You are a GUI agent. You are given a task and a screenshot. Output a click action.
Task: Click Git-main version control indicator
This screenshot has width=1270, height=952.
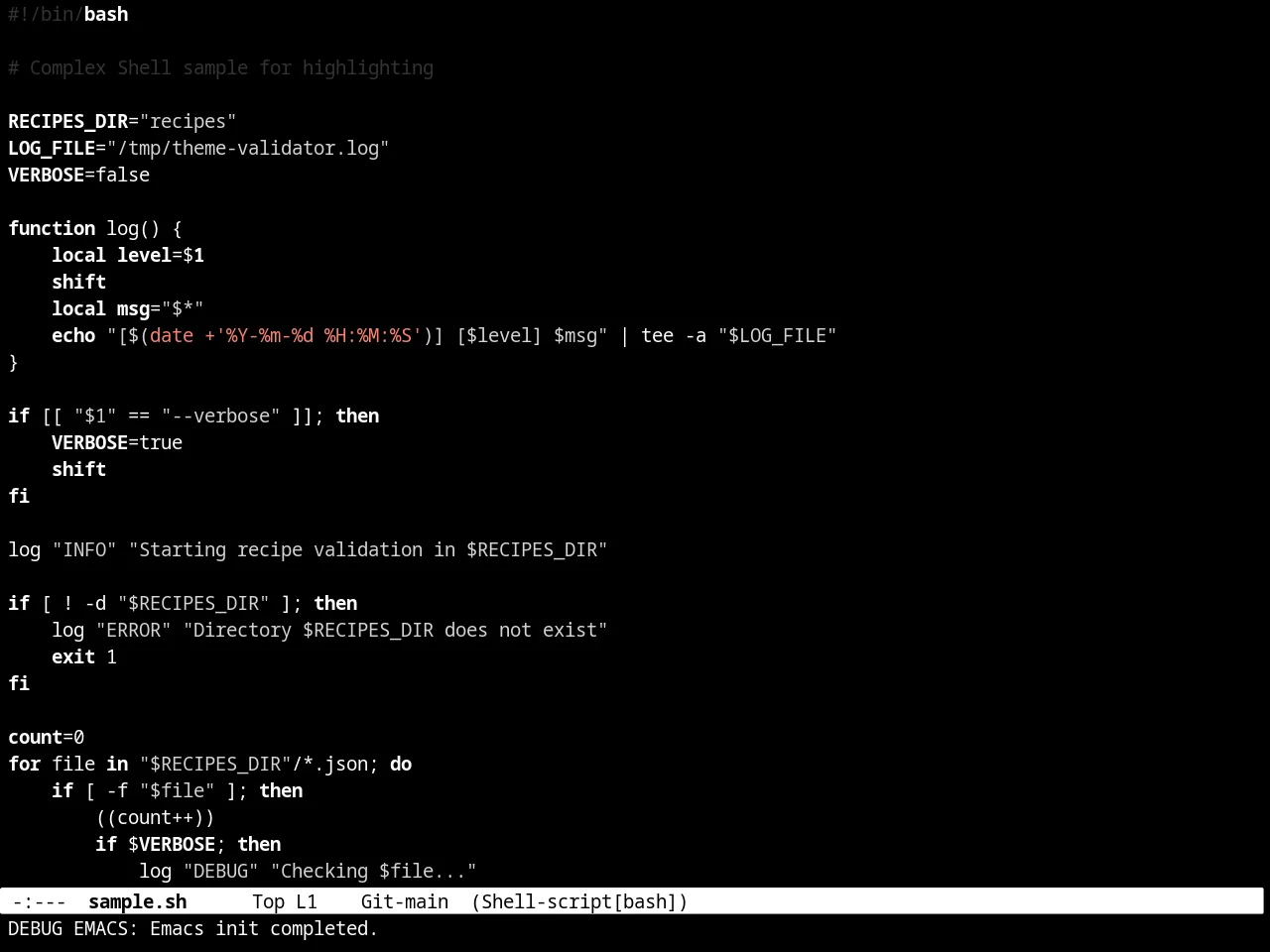click(404, 901)
